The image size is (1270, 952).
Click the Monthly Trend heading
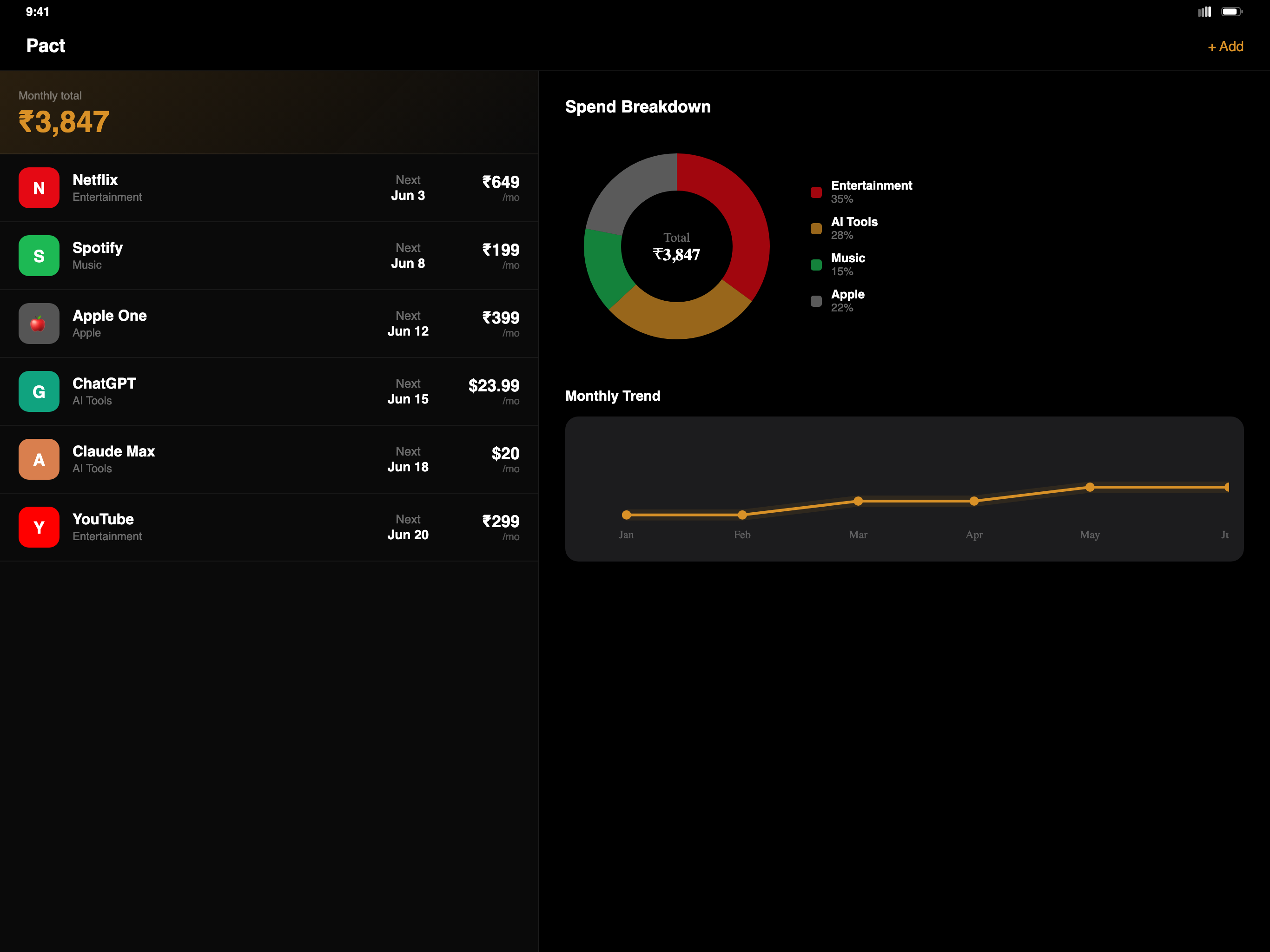pos(613,396)
